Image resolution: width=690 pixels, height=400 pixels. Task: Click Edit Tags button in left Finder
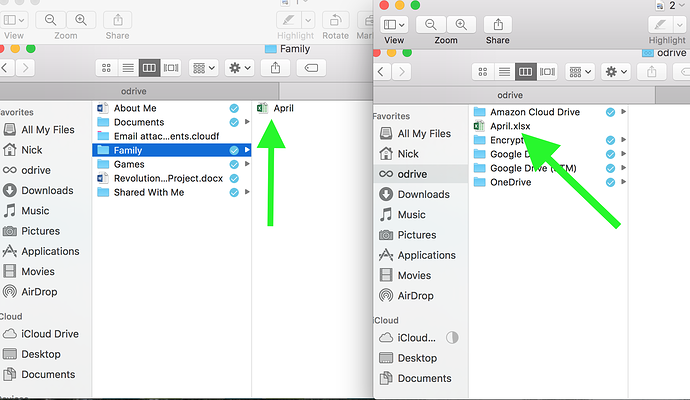click(311, 68)
